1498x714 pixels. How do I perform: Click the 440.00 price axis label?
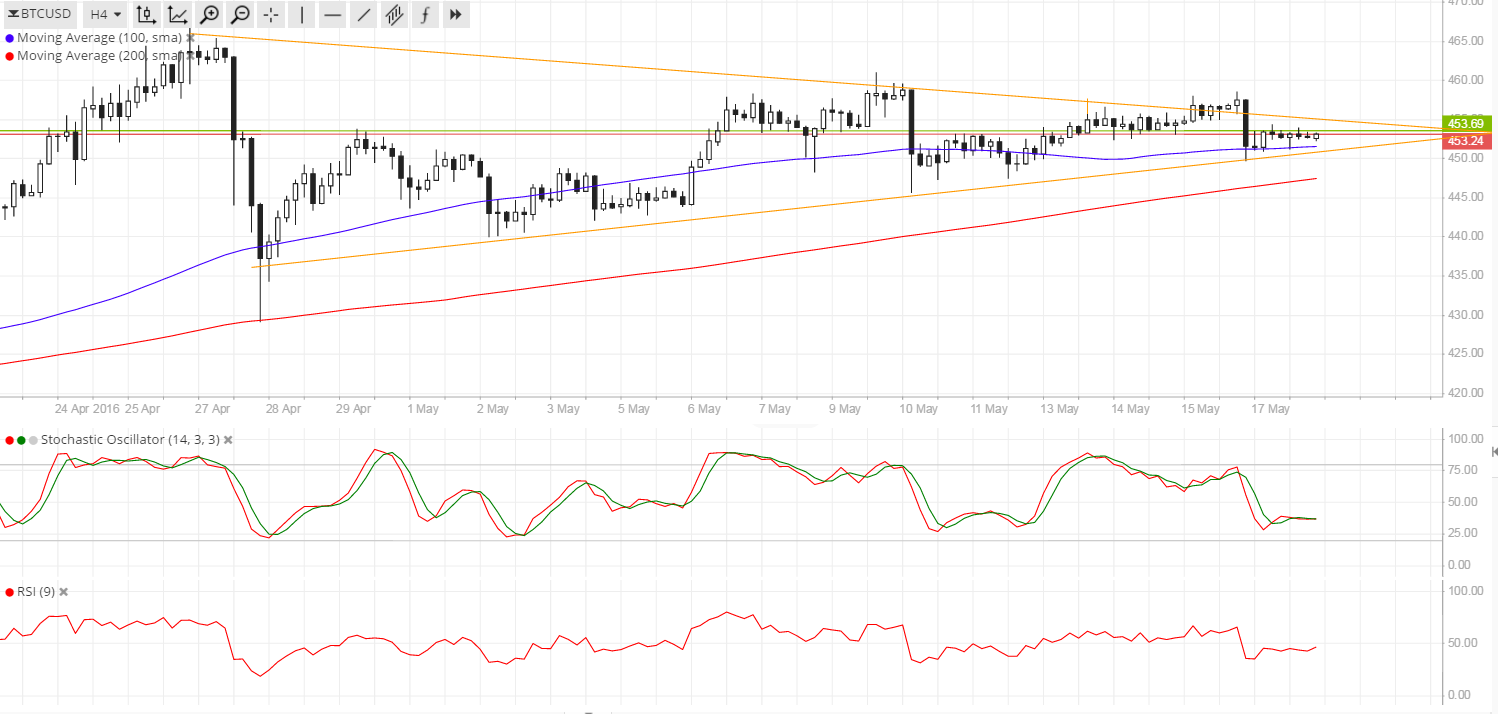coord(1465,236)
